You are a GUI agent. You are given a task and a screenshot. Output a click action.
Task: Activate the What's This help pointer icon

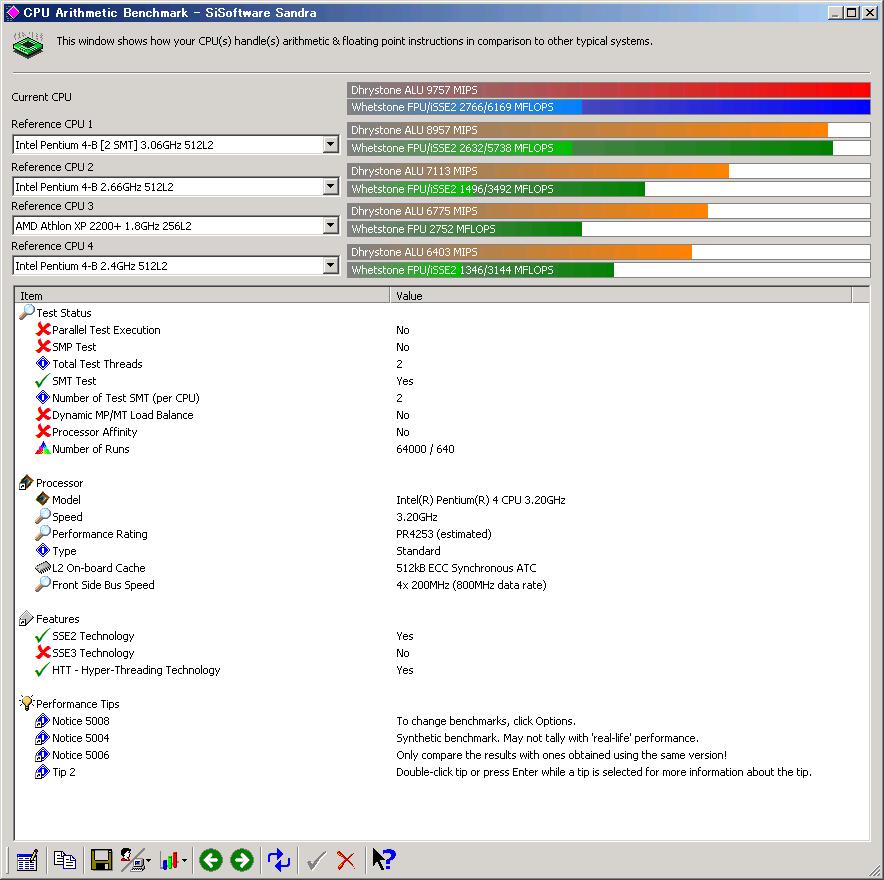384,860
